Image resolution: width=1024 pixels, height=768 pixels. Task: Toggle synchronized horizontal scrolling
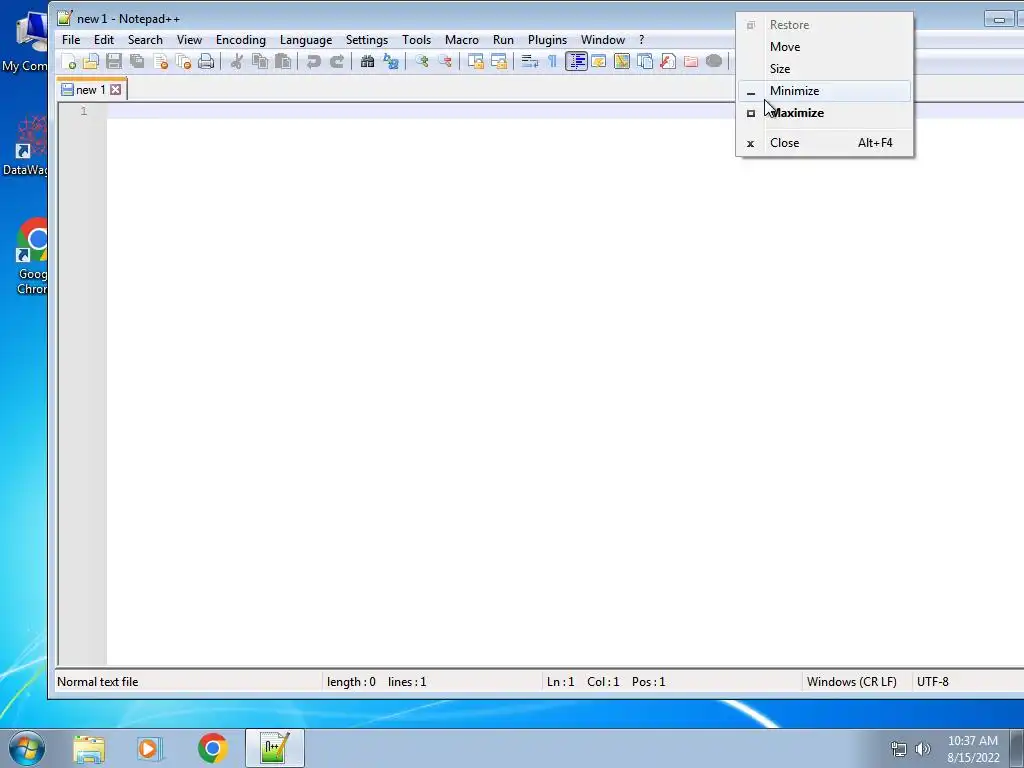coord(498,61)
